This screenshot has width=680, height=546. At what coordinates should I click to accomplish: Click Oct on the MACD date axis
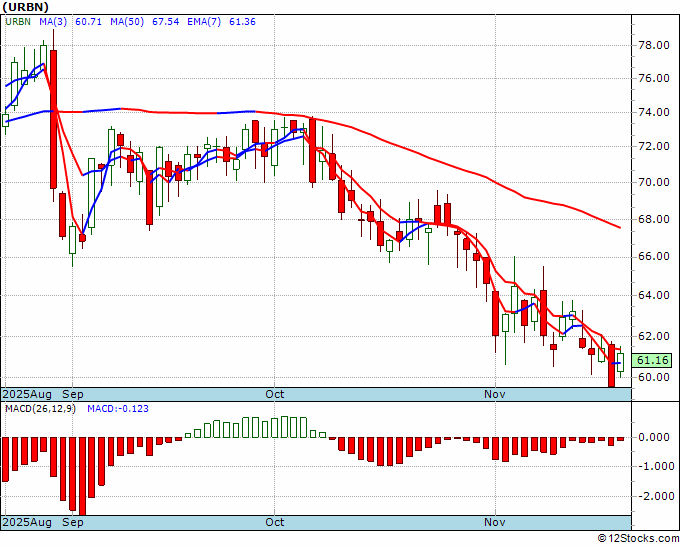pyautogui.click(x=275, y=522)
